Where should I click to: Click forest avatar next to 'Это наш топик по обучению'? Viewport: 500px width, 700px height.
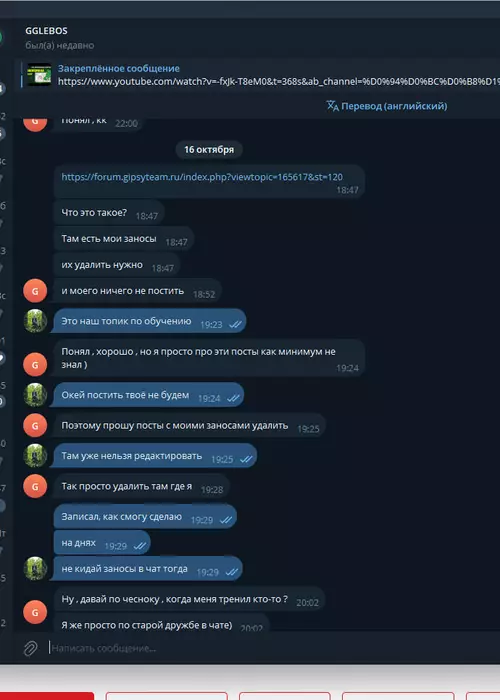click(35, 321)
